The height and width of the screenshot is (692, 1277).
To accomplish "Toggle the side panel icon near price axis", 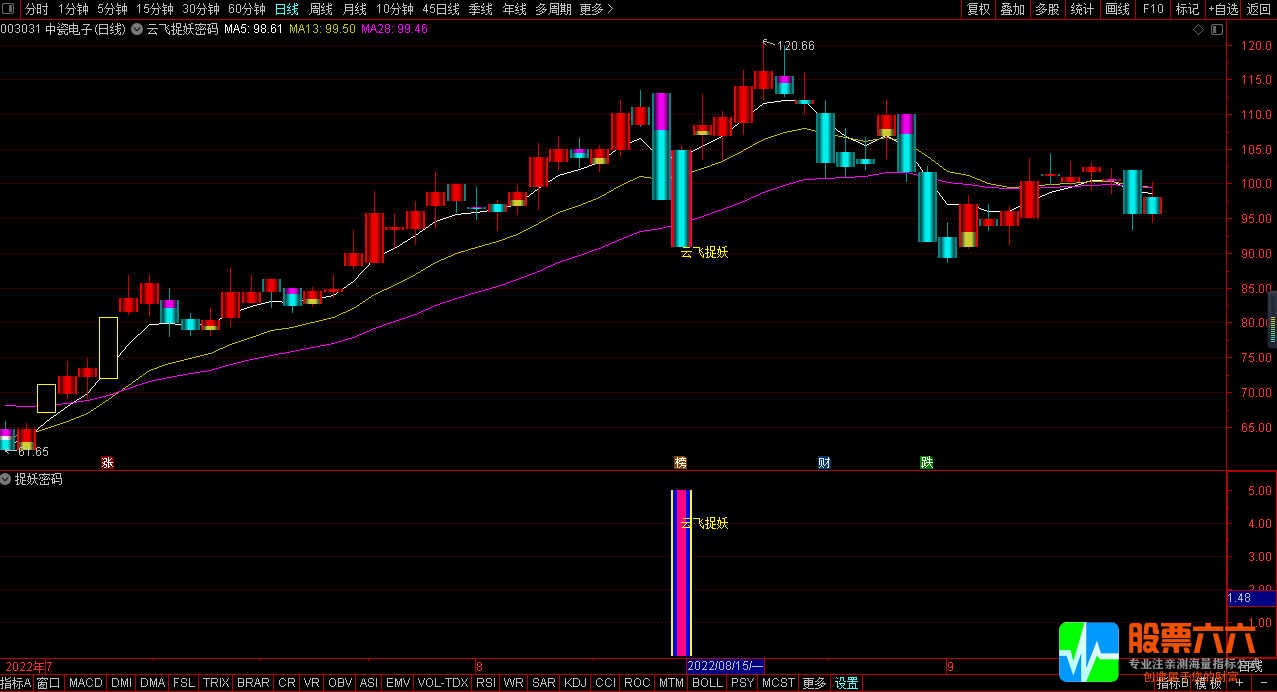I will tap(1216, 30).
